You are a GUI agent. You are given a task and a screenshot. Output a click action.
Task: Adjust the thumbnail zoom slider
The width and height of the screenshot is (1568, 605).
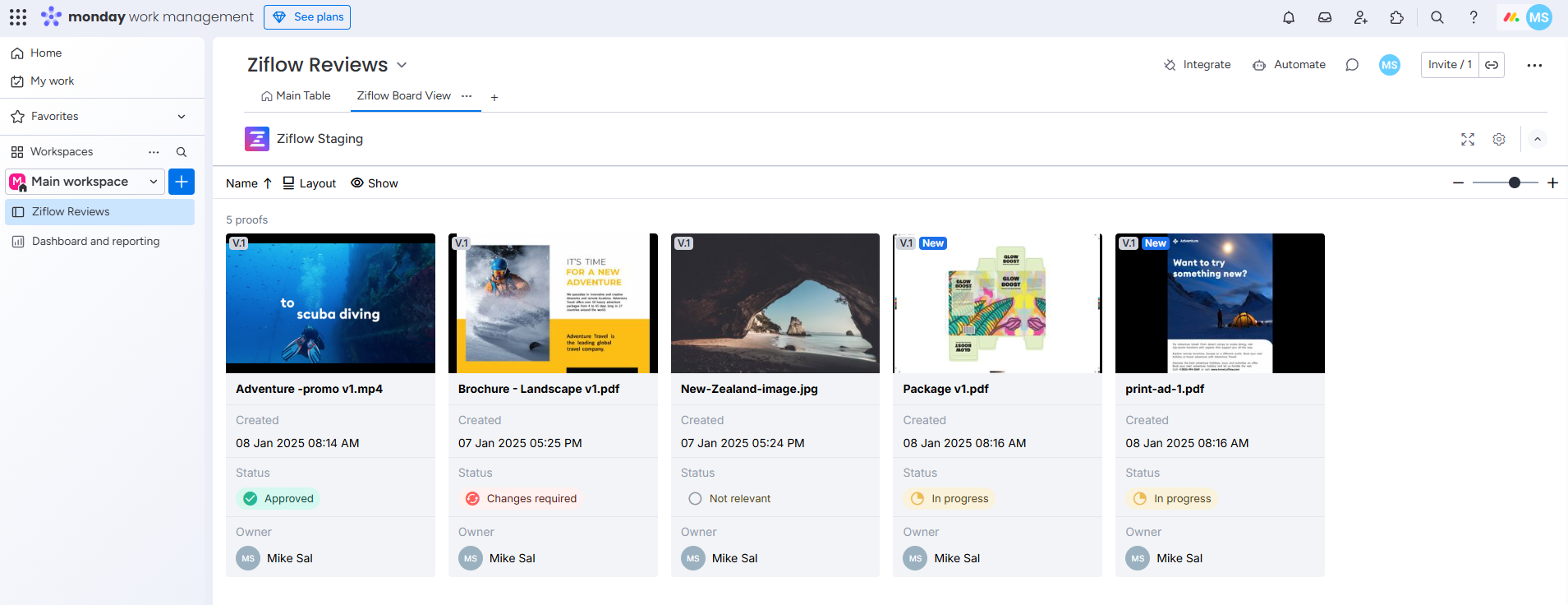point(1514,182)
